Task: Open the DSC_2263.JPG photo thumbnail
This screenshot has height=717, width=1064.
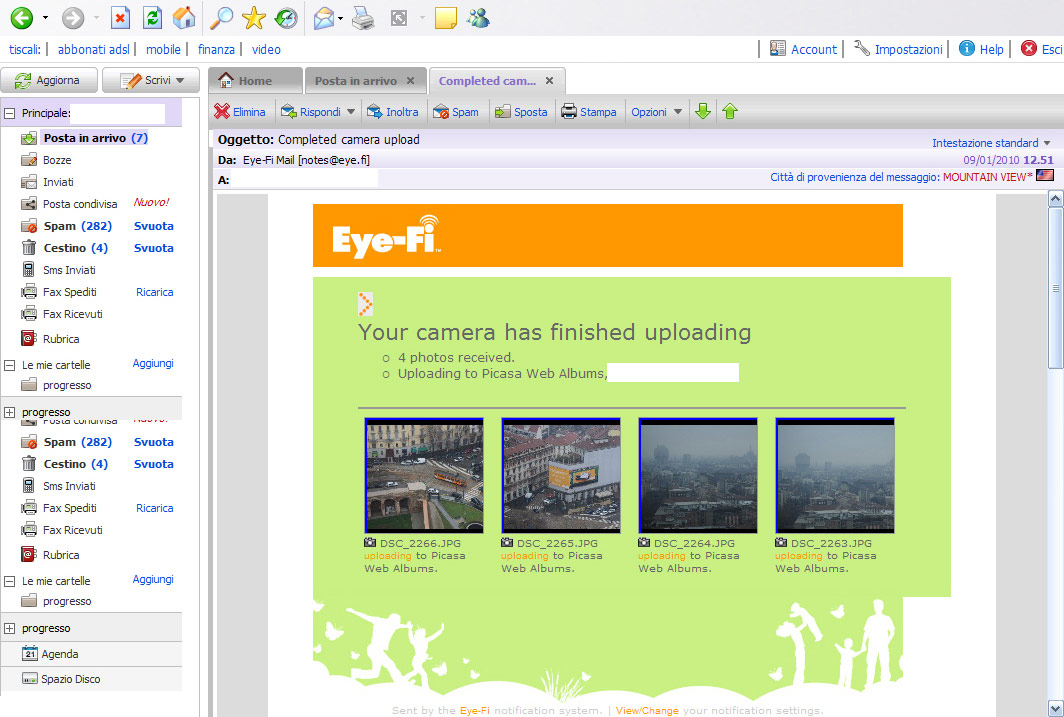Action: (835, 476)
